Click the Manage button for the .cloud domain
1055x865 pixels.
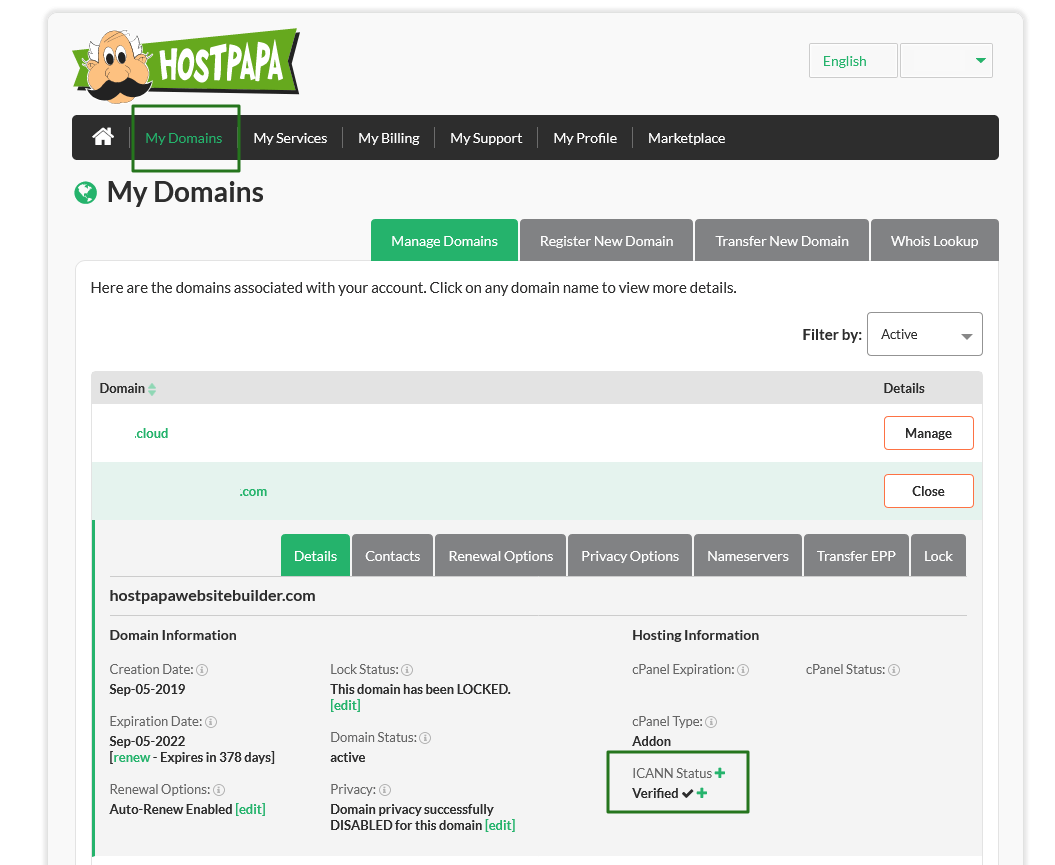click(928, 432)
